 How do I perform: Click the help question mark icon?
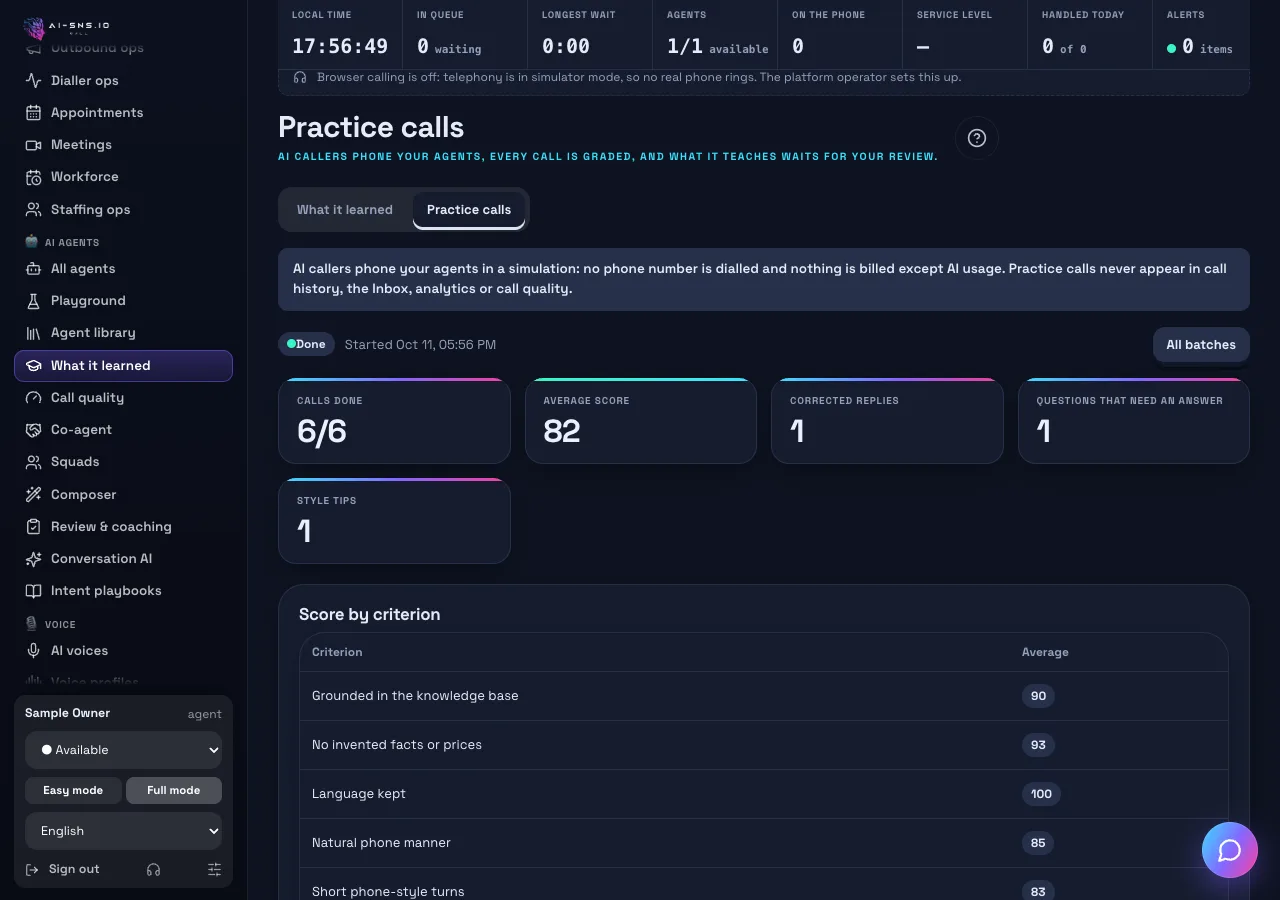pos(977,138)
